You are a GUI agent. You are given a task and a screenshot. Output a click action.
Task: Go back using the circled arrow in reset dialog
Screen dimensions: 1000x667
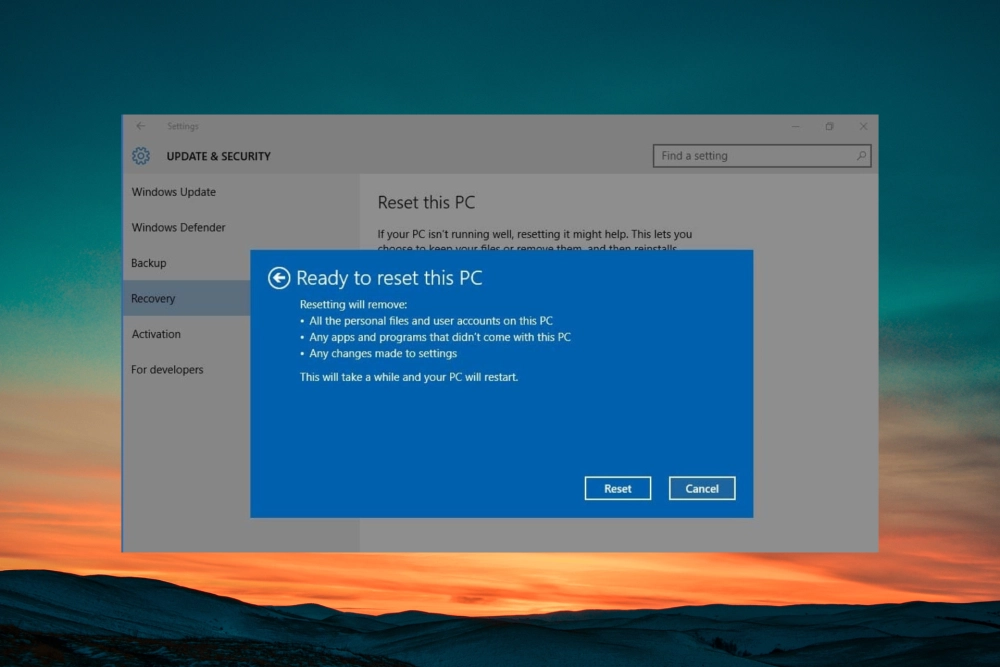[x=279, y=278]
